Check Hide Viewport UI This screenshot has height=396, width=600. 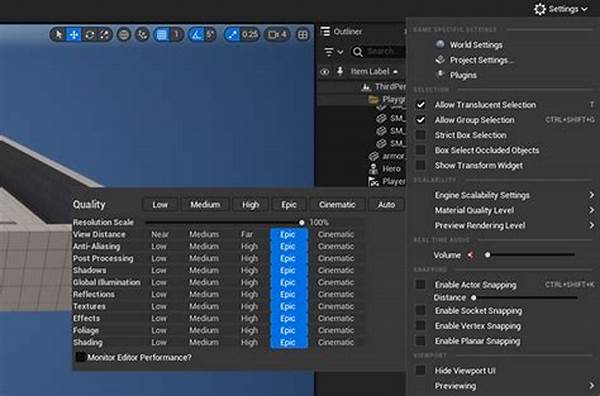(421, 370)
